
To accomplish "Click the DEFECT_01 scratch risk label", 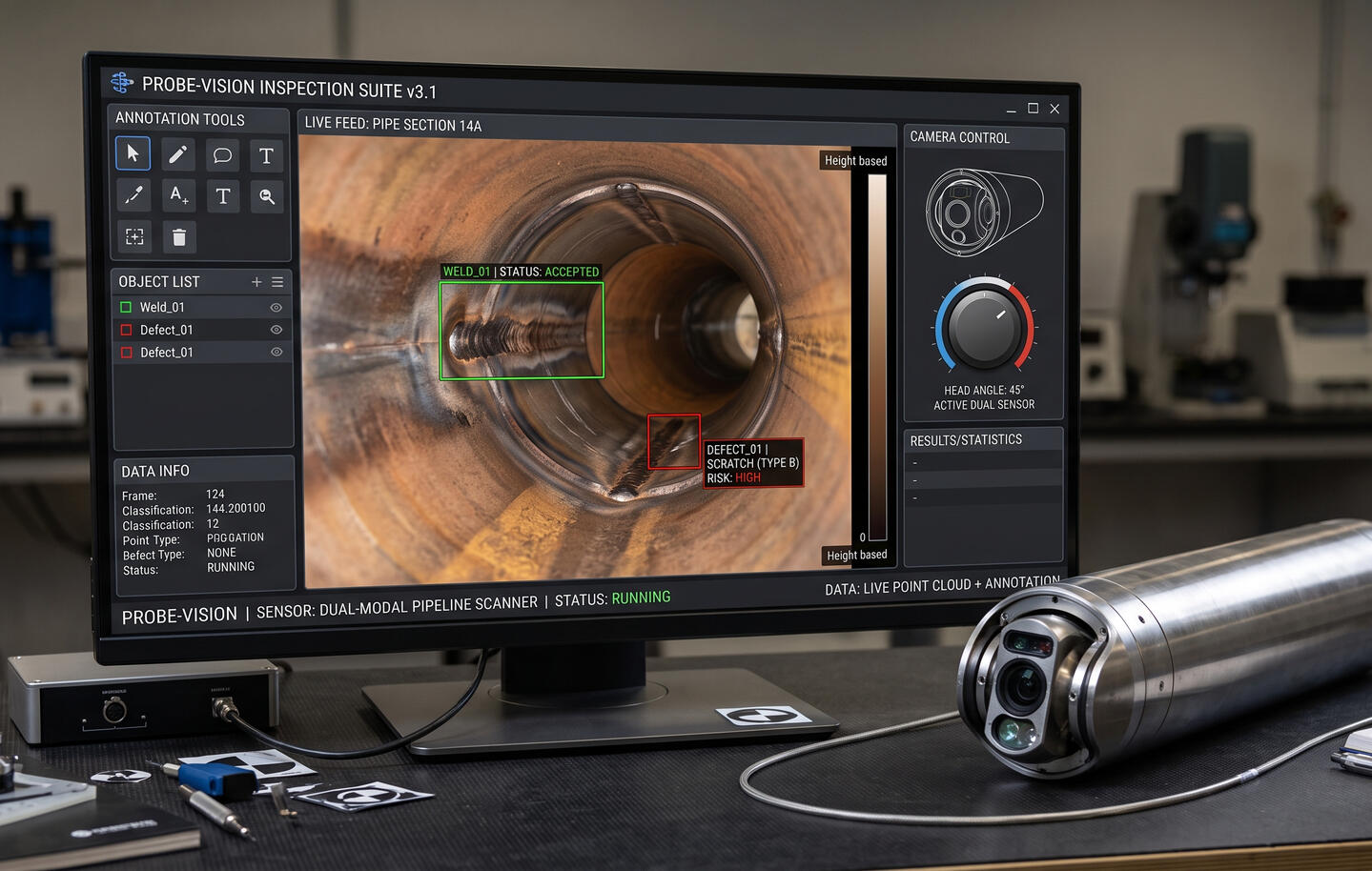I will tap(753, 463).
